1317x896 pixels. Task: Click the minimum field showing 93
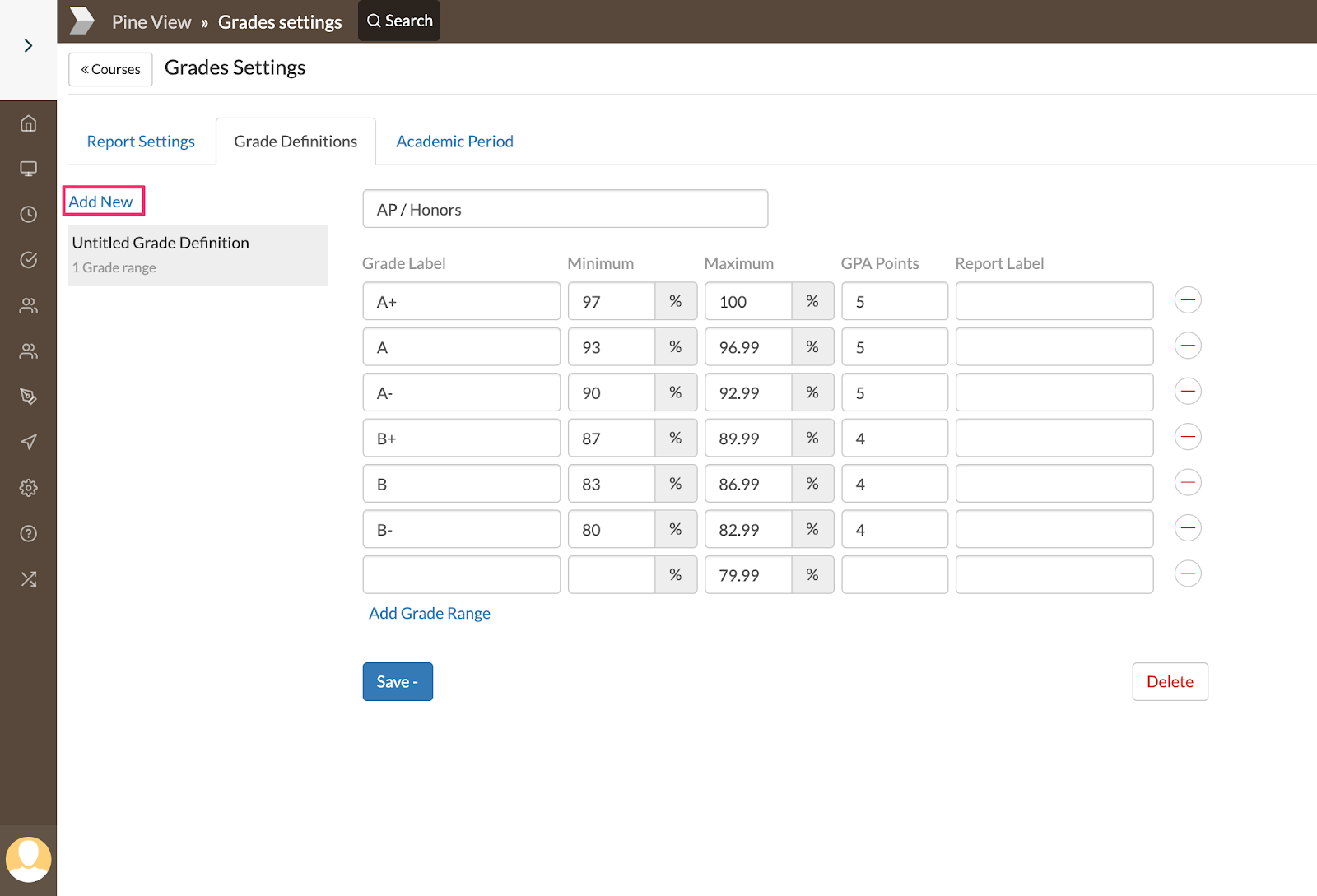[x=612, y=347]
